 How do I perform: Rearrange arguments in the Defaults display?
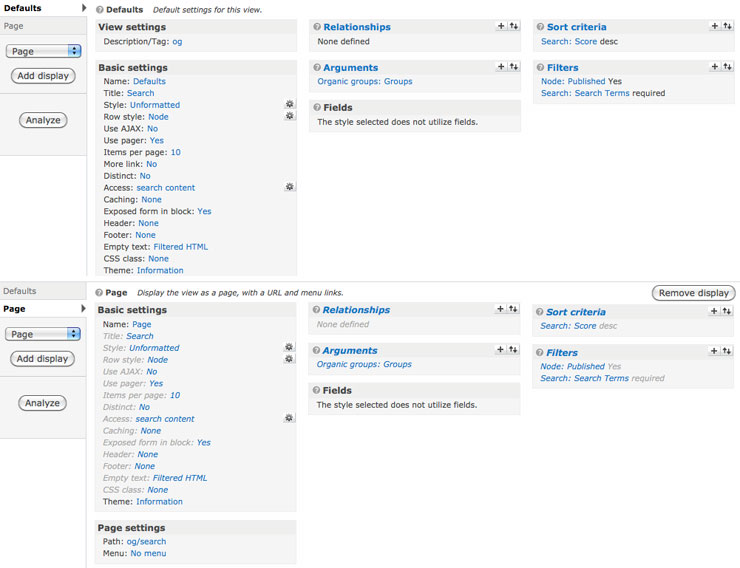pyautogui.click(x=513, y=67)
